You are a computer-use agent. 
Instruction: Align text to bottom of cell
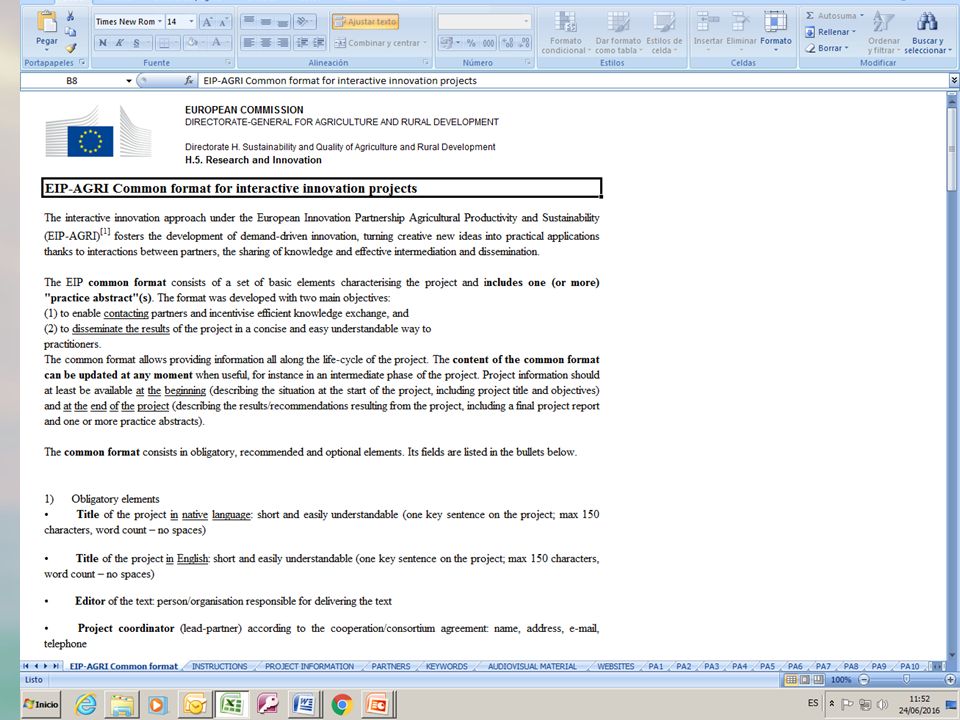tap(282, 22)
